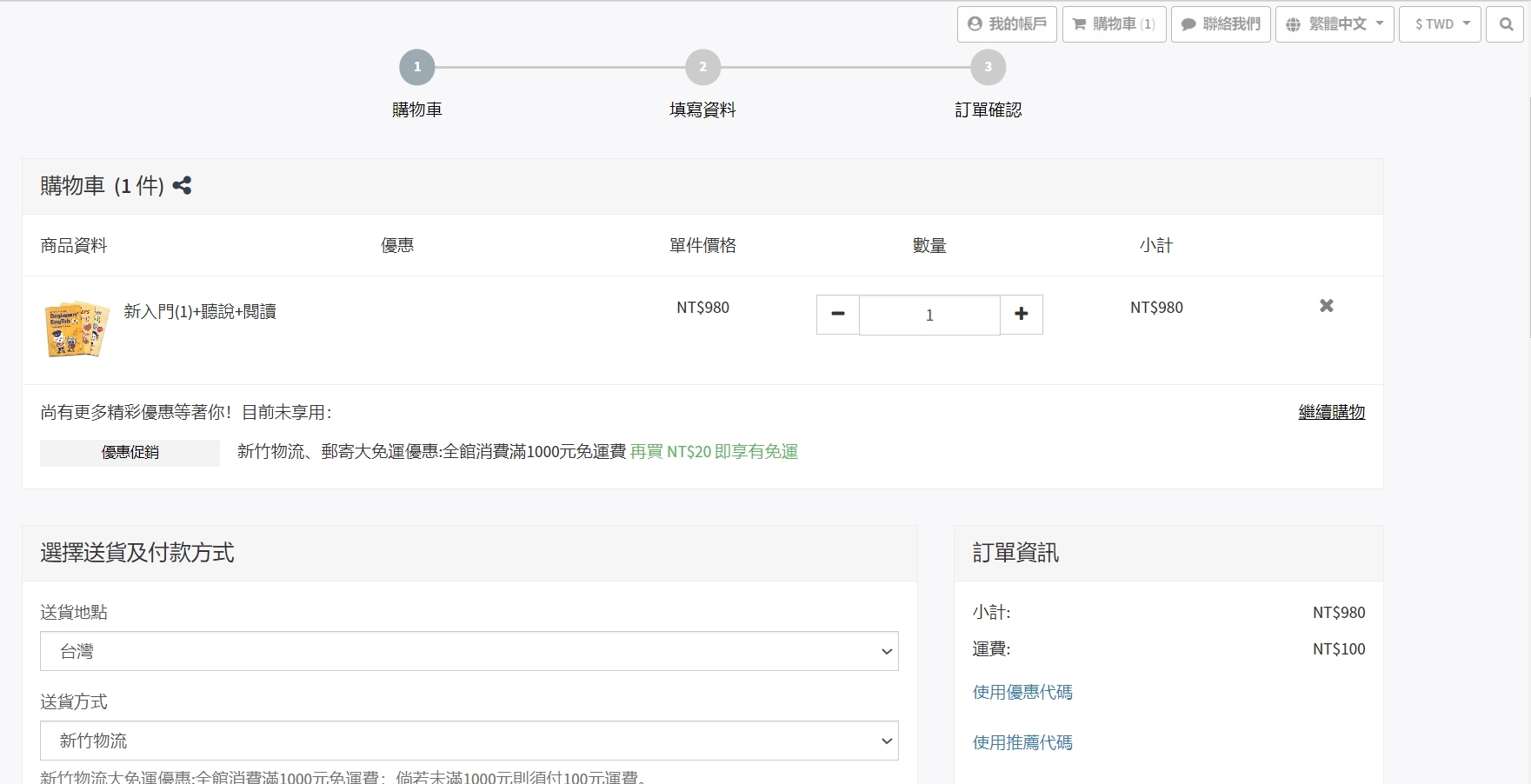
Task: Expand the 繁體中文 language dropdown
Action: (x=1335, y=24)
